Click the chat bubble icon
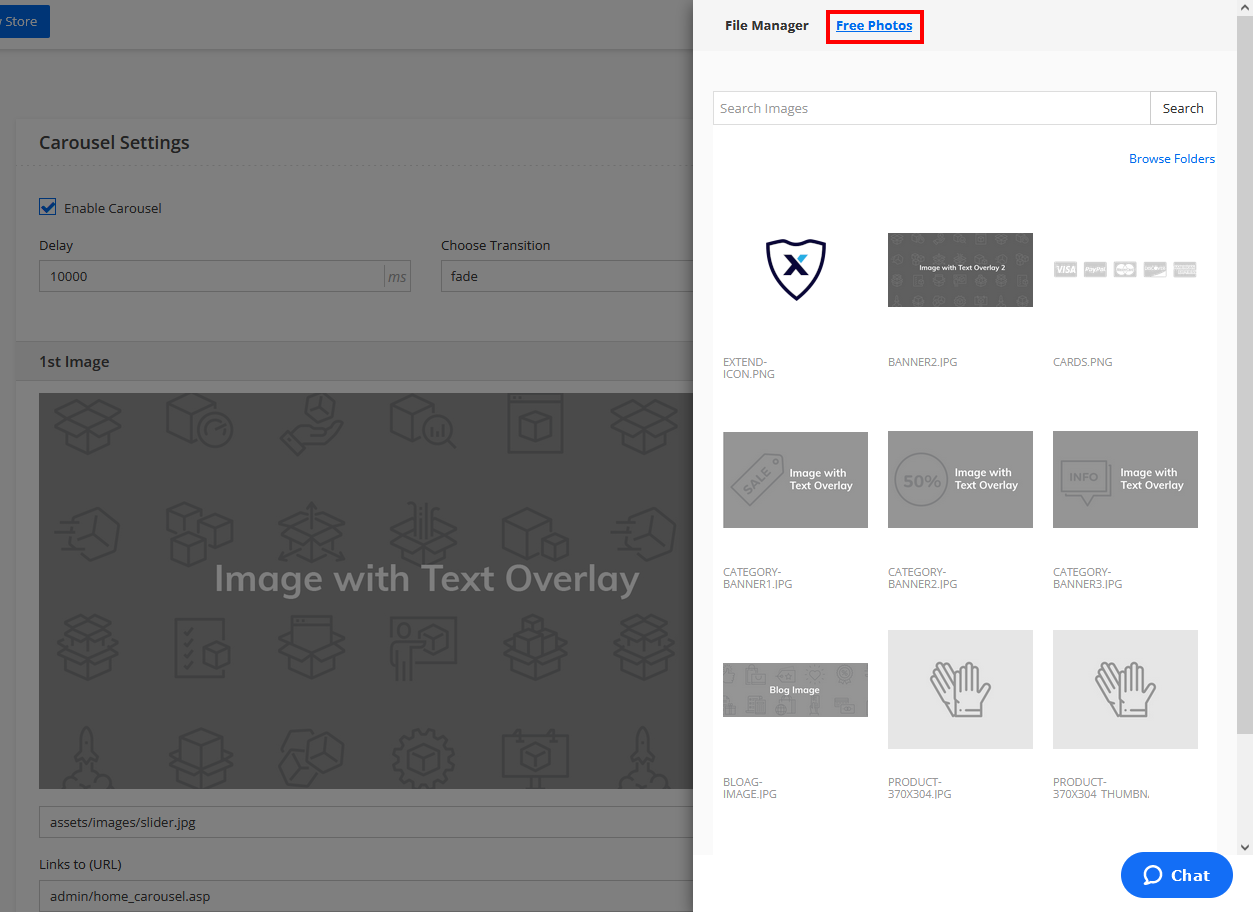This screenshot has height=912, width=1253. (1153, 875)
